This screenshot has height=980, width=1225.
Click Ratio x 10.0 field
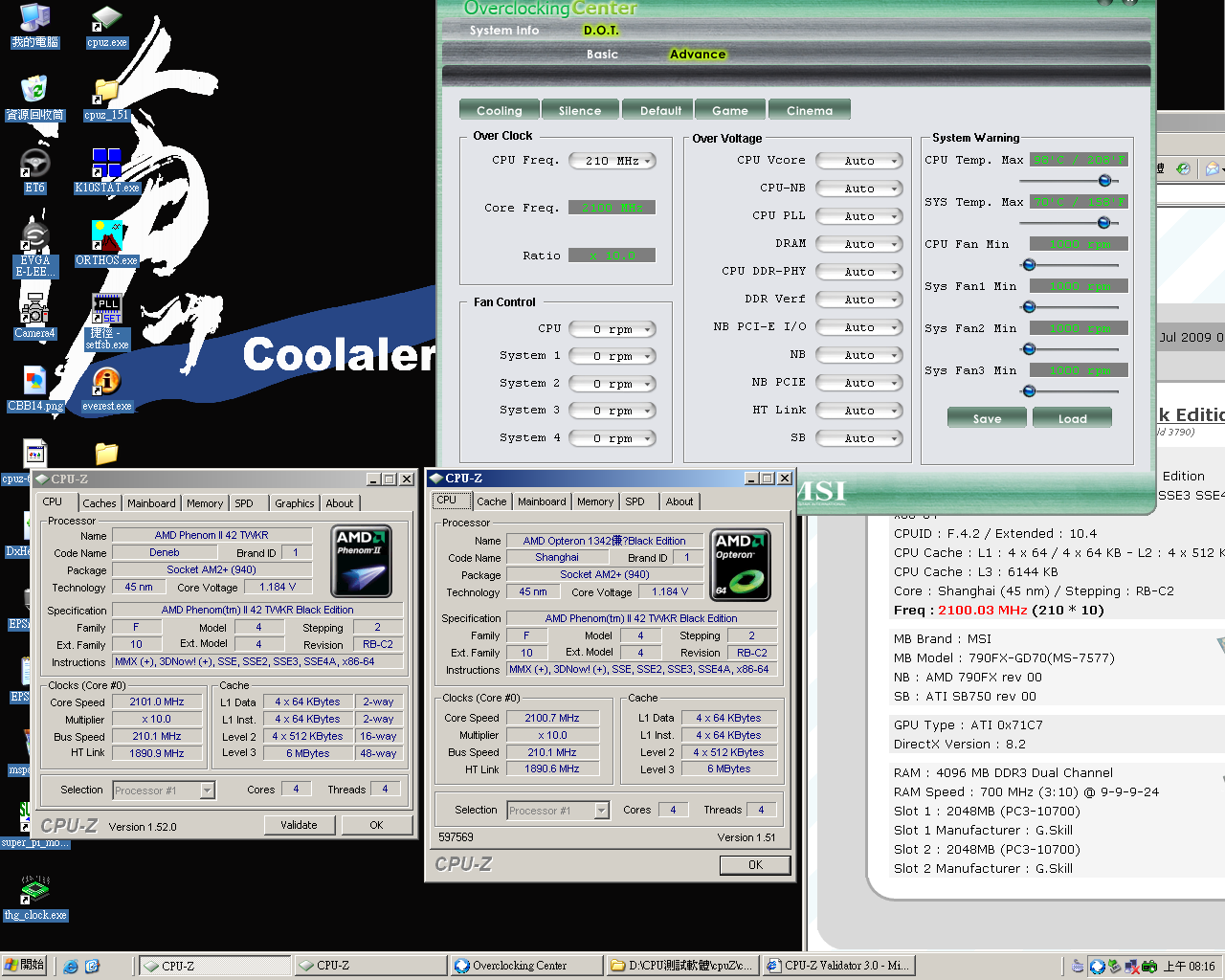(612, 256)
